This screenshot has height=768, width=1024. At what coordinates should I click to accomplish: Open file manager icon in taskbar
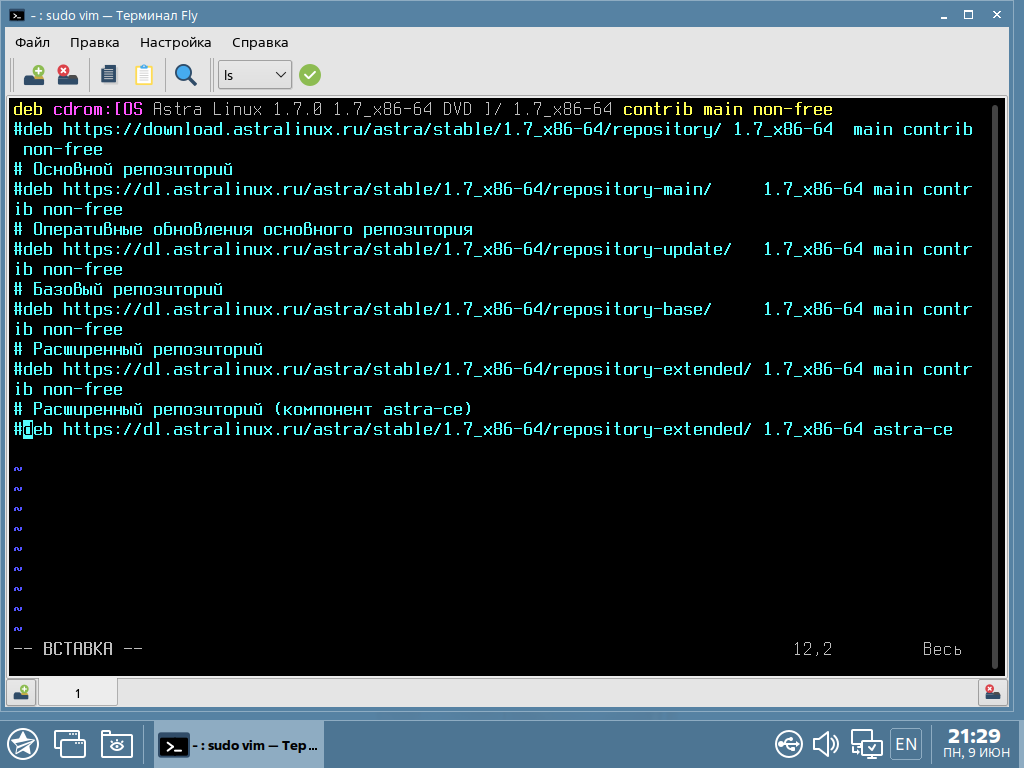(117, 744)
